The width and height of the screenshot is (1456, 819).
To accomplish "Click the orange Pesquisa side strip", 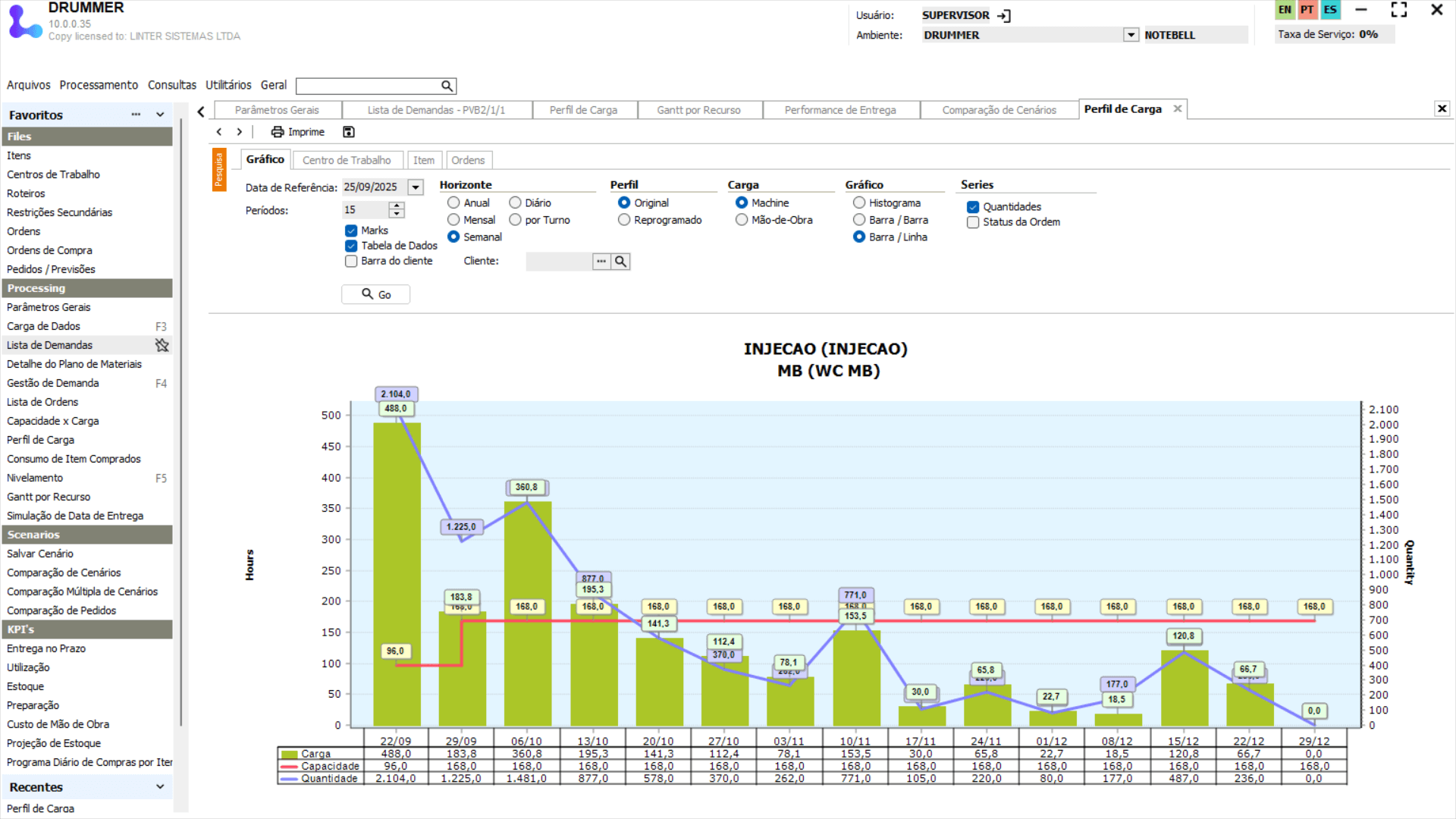I will pos(218,170).
